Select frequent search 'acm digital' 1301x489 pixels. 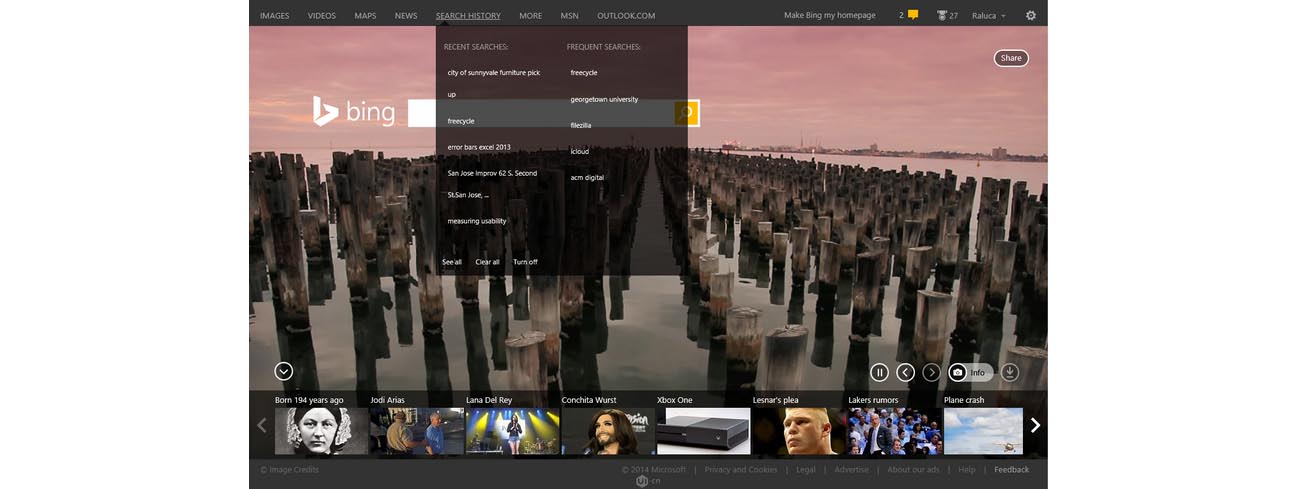pyautogui.click(x=587, y=177)
